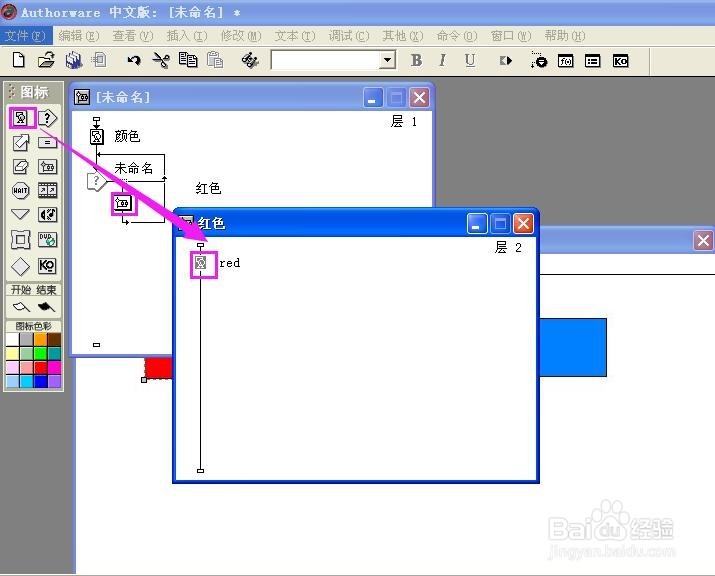This screenshot has height=576, width=715.
Task: Click the Find icon in toolbar
Action: 250,60
